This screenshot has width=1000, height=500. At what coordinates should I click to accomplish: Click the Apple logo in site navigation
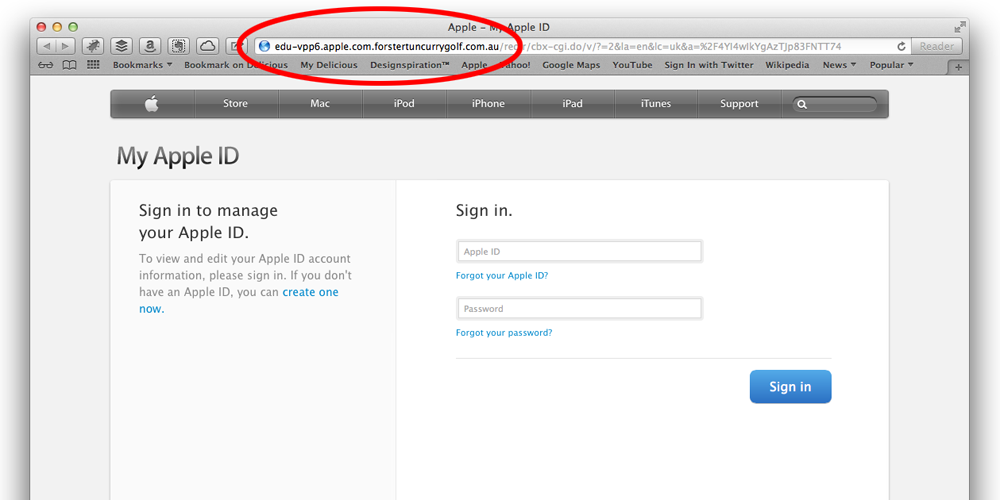[152, 104]
